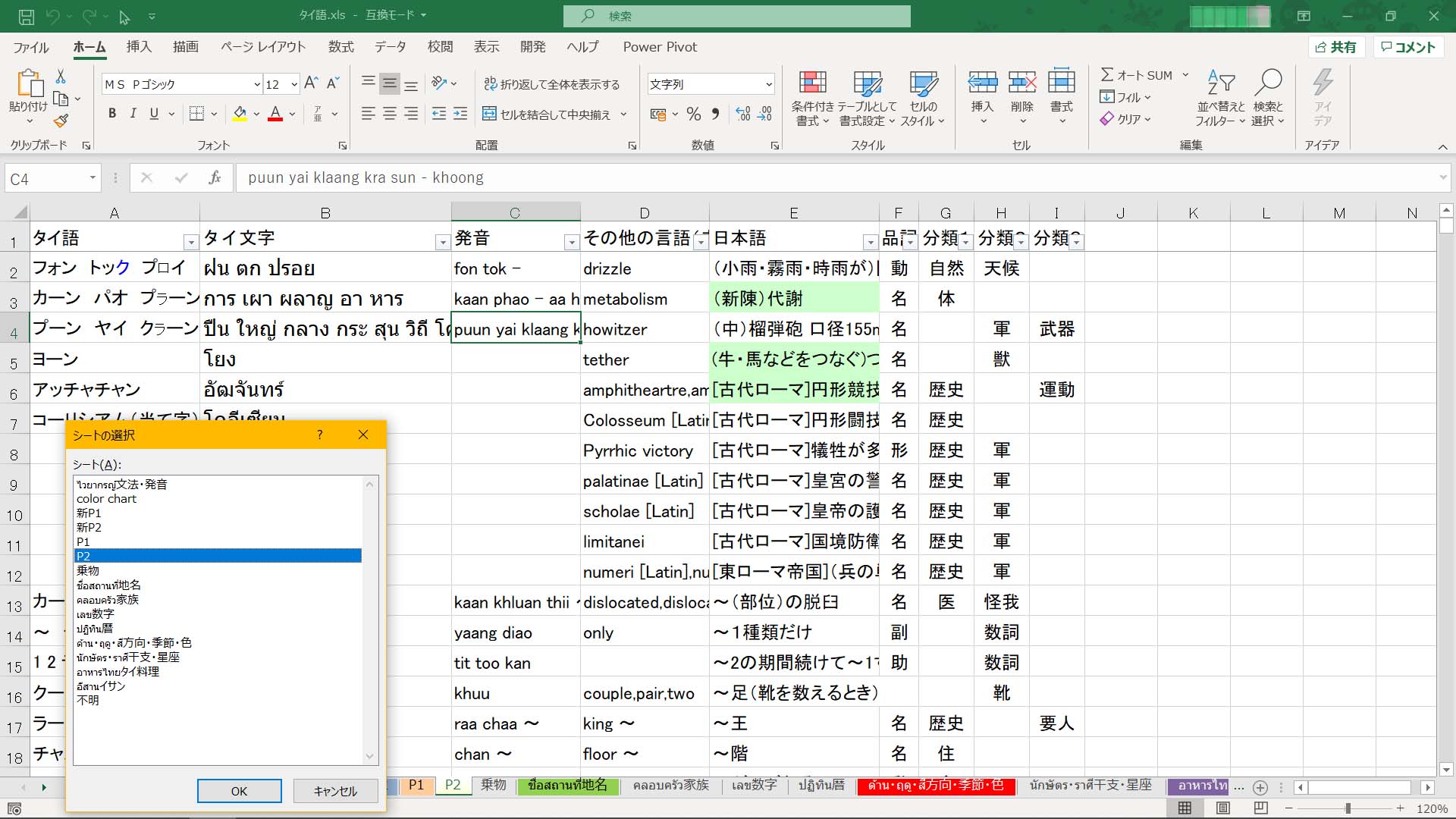Image resolution: width=1456 pixels, height=819 pixels.
Task: Click the Format cells (書式) icon
Action: tap(1062, 82)
